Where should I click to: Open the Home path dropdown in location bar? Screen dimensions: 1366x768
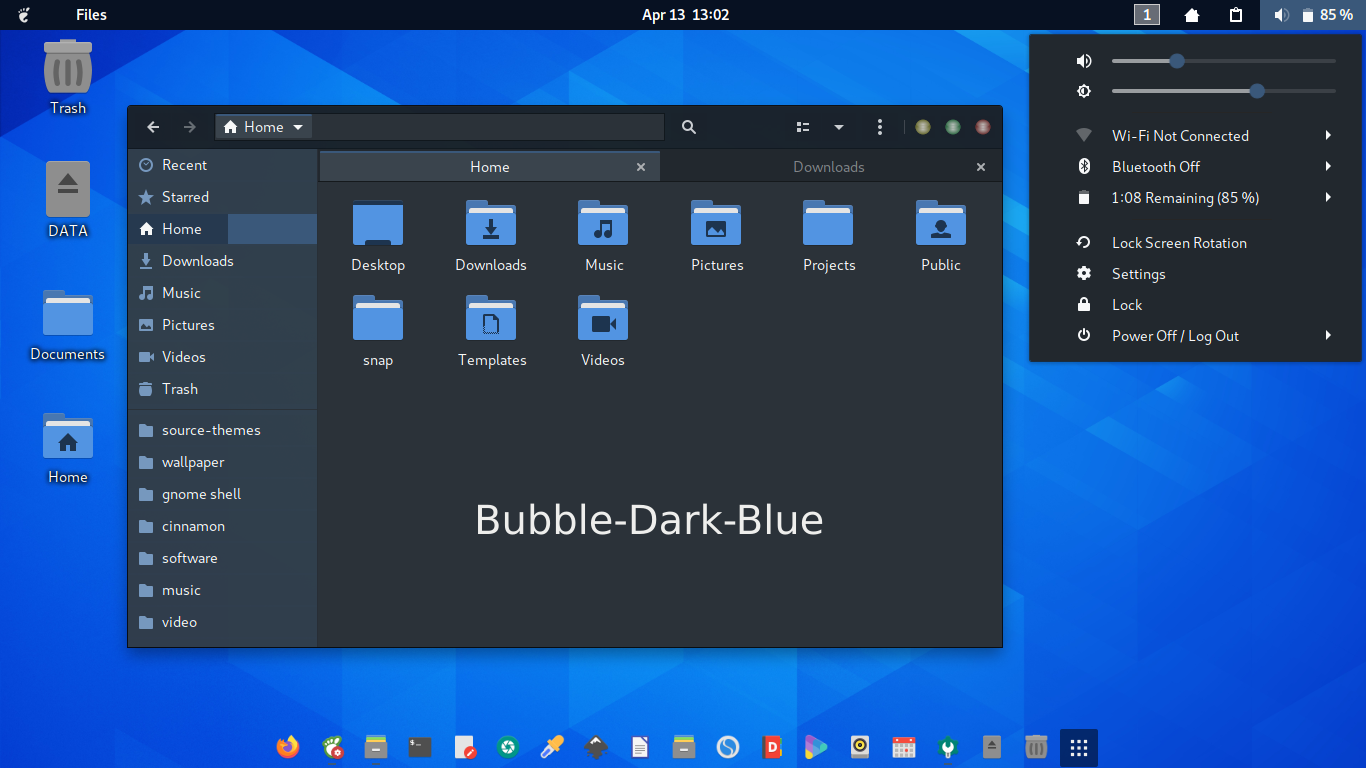click(264, 127)
